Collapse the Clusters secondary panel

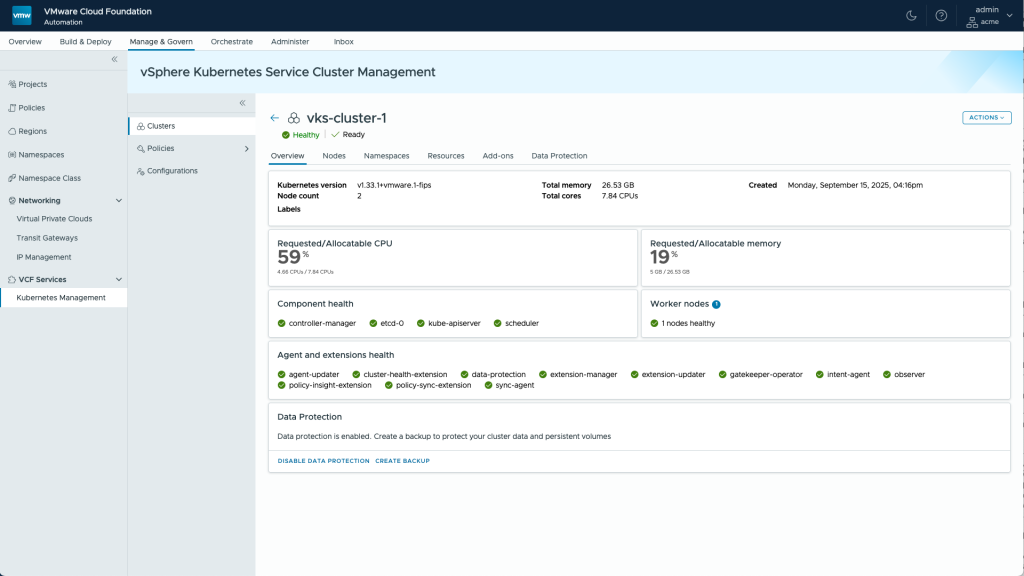coord(242,103)
